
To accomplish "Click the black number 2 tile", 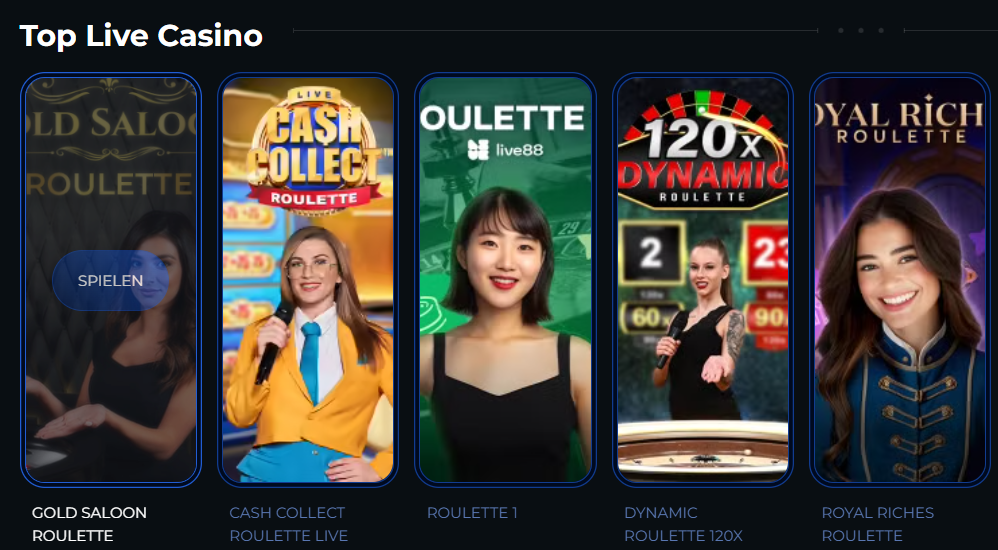I will click(x=652, y=254).
